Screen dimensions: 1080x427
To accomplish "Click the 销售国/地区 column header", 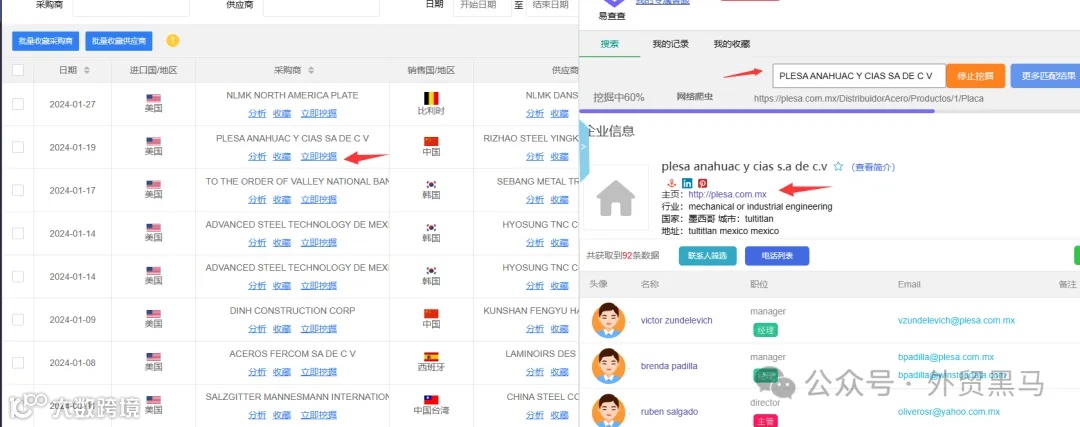I will [431, 70].
